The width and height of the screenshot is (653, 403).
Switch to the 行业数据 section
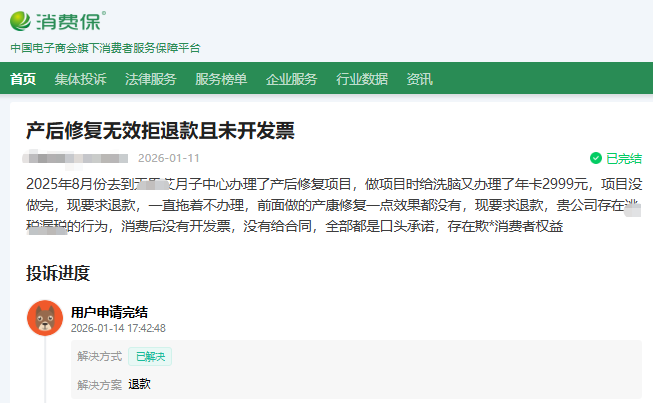(x=361, y=80)
